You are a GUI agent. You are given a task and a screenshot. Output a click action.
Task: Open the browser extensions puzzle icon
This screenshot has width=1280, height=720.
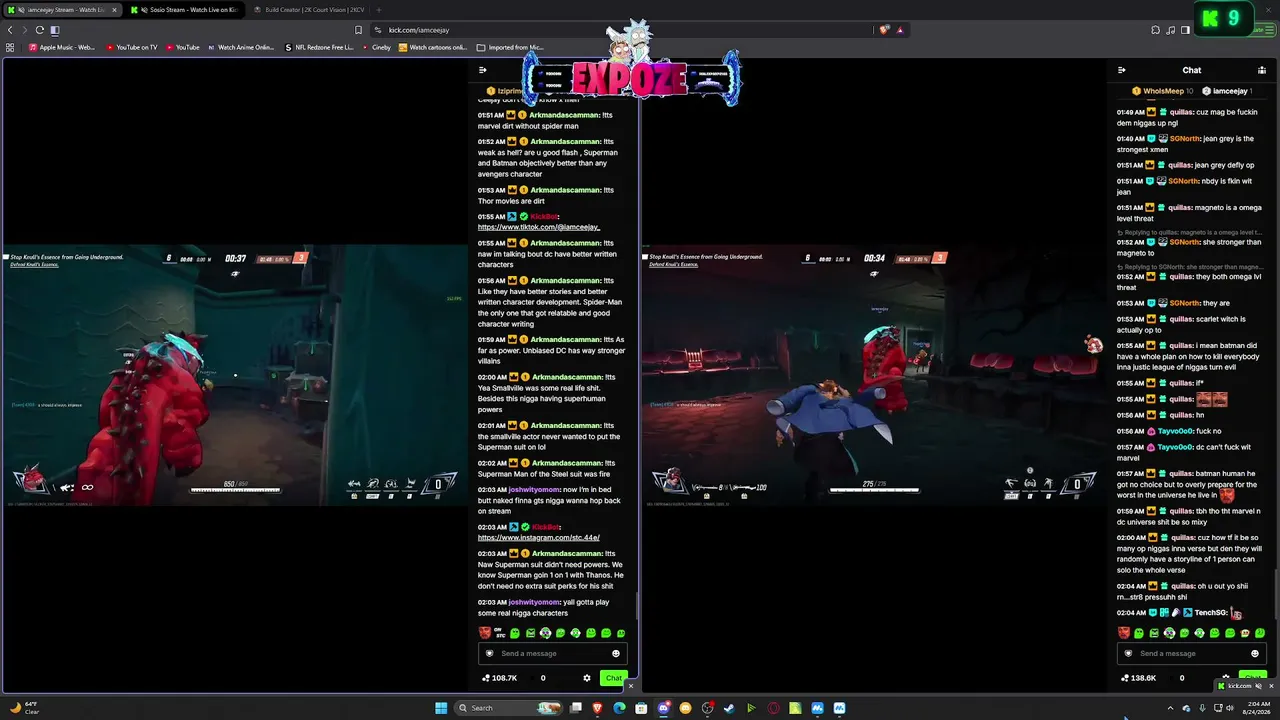click(x=1155, y=30)
